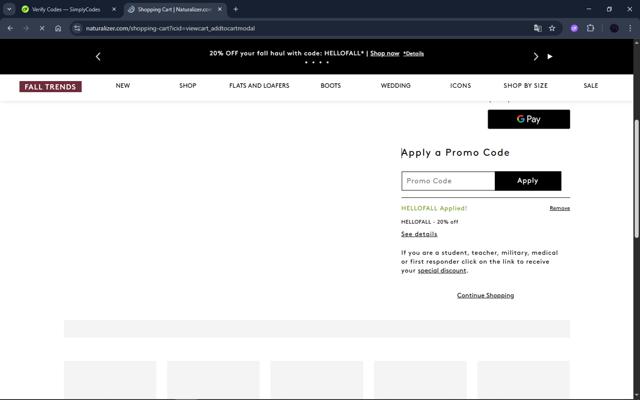The image size is (640, 400).
Task: Open the BOOTS navigation menu
Action: (331, 86)
